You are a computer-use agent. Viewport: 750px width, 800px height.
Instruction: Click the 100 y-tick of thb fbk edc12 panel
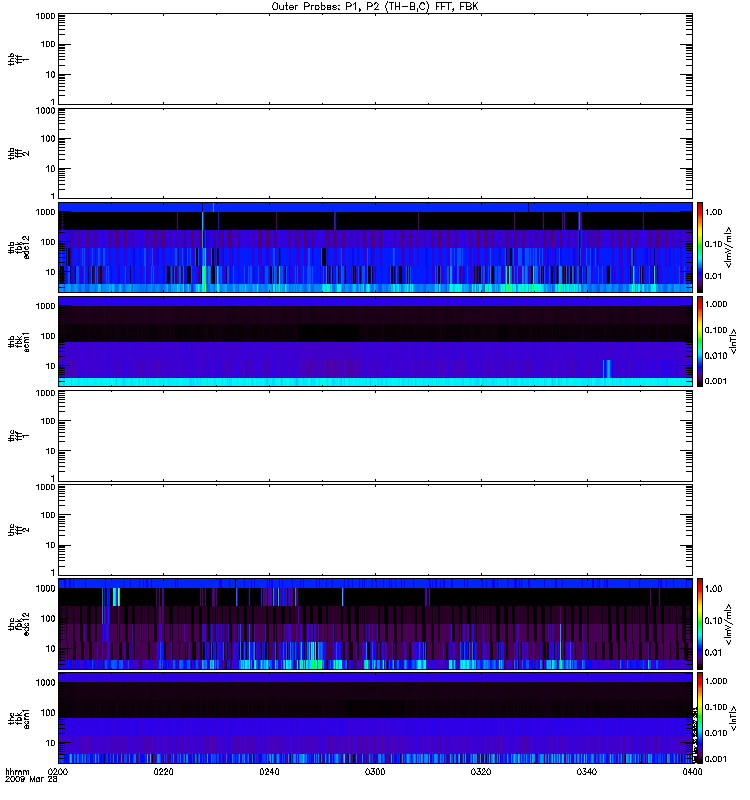coord(48,242)
